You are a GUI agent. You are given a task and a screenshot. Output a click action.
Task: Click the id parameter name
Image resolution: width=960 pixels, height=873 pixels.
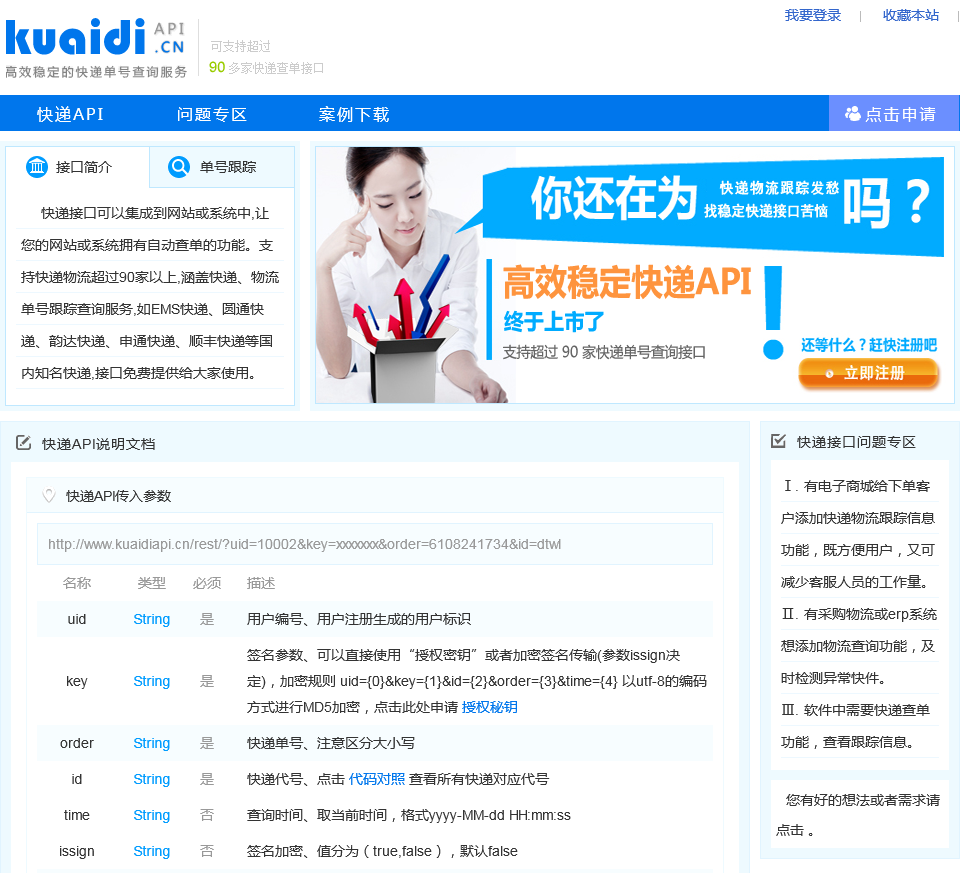point(77,779)
